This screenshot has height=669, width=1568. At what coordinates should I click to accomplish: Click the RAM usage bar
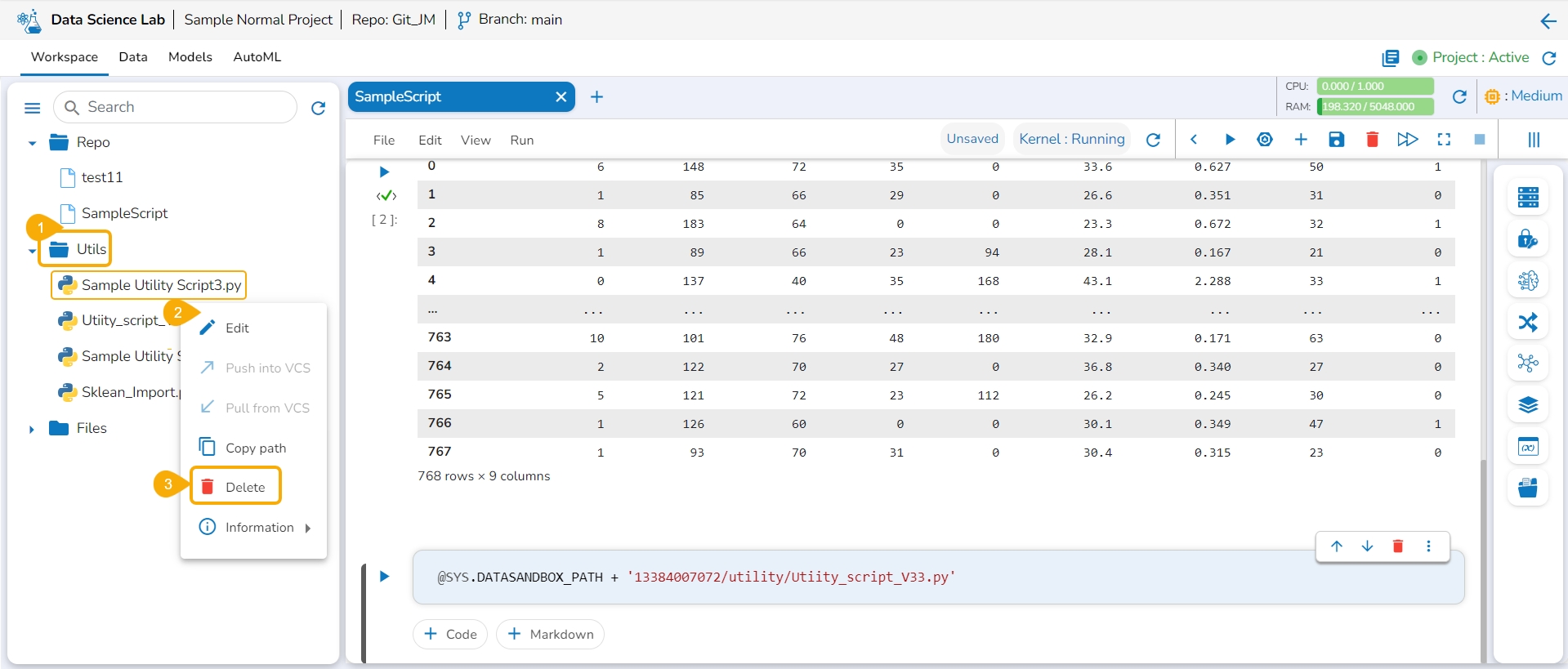click(x=1374, y=106)
